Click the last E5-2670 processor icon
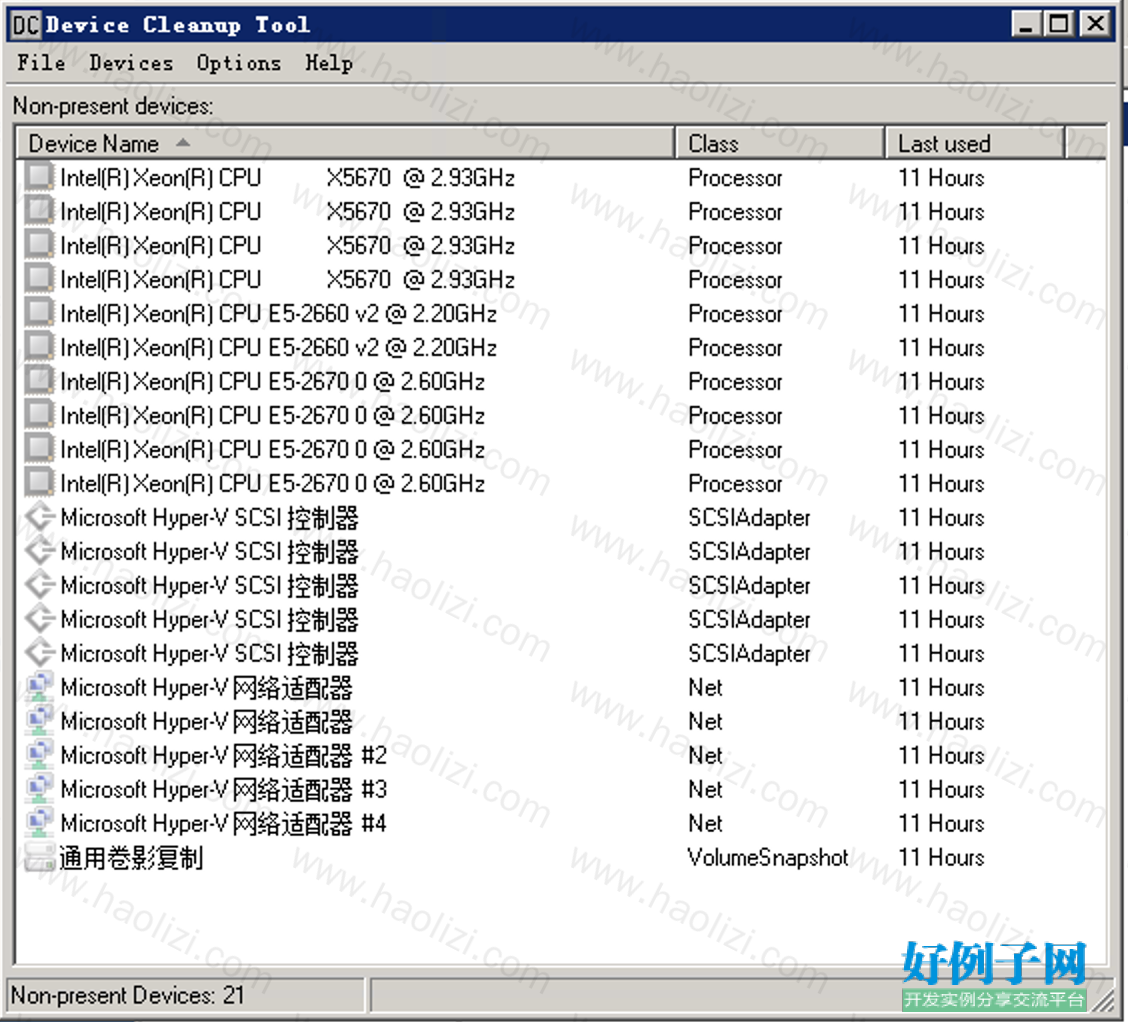Screen dimensions: 1128x1022 tap(40, 483)
